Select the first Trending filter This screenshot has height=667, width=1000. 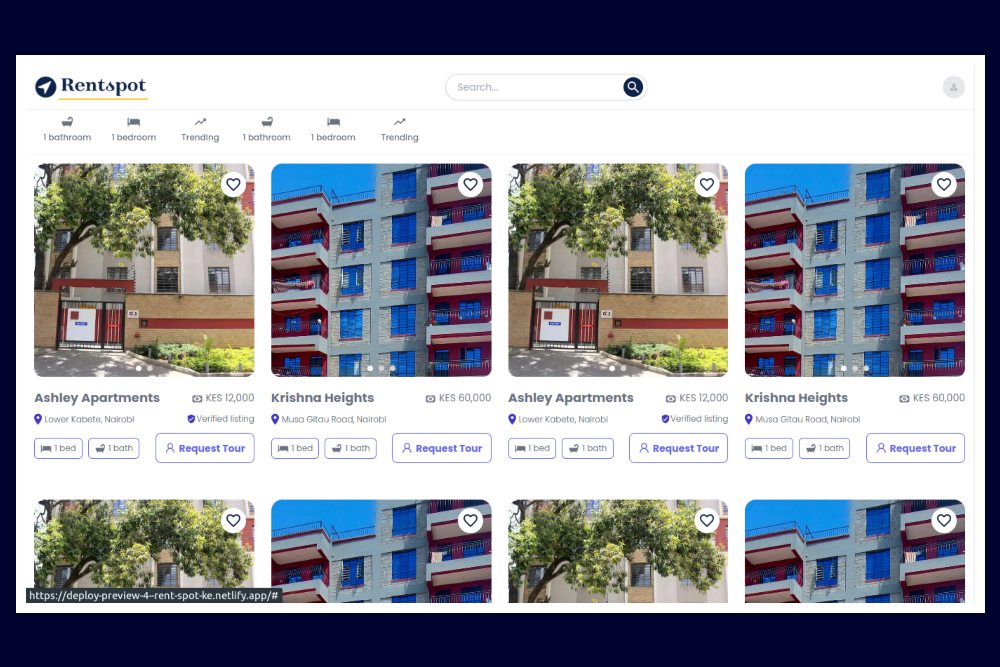coord(200,129)
